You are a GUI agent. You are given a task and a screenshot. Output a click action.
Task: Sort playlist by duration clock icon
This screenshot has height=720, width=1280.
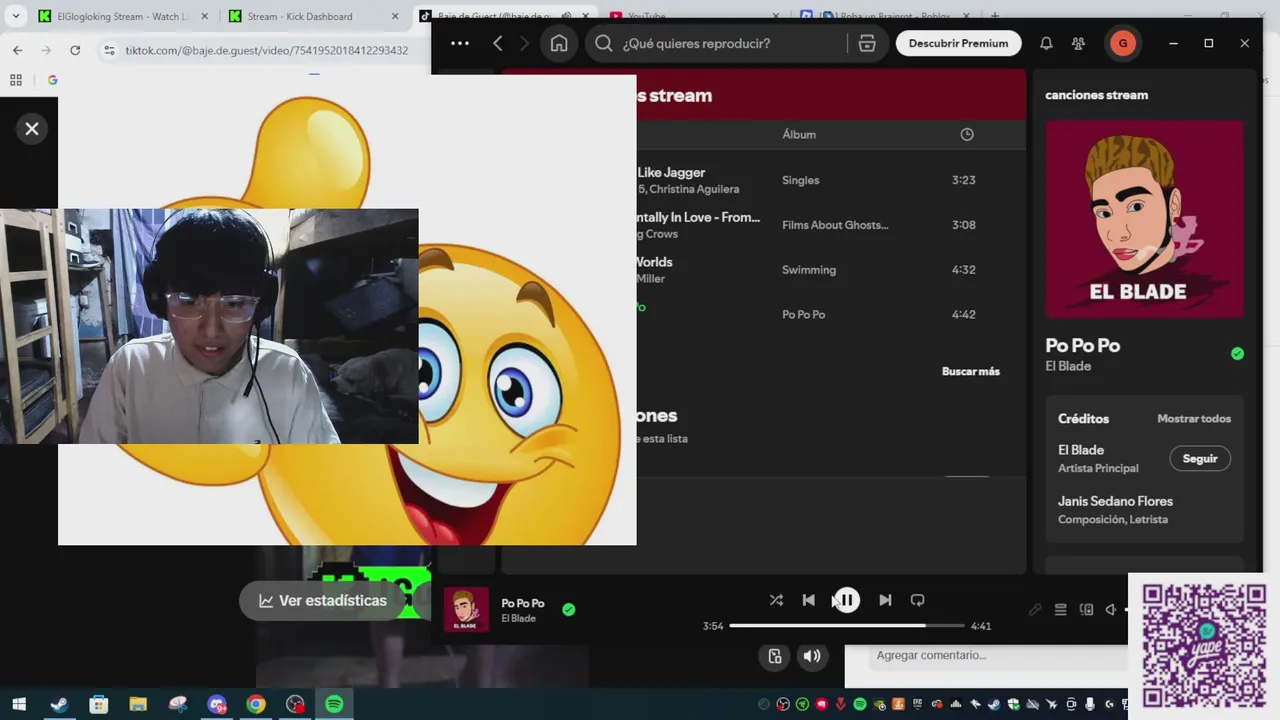click(967, 134)
